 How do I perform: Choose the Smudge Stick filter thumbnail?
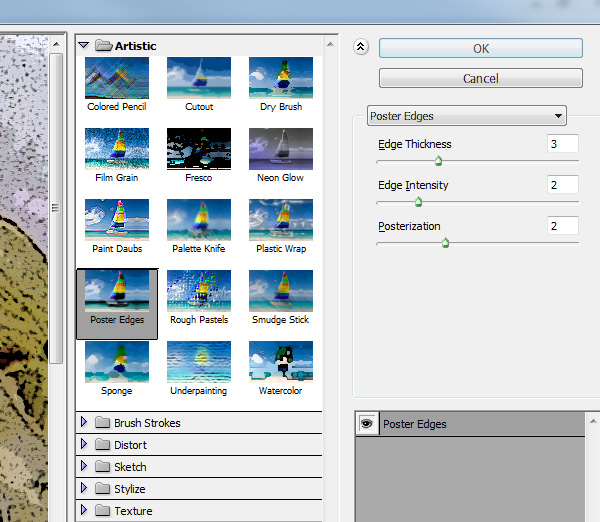[281, 291]
